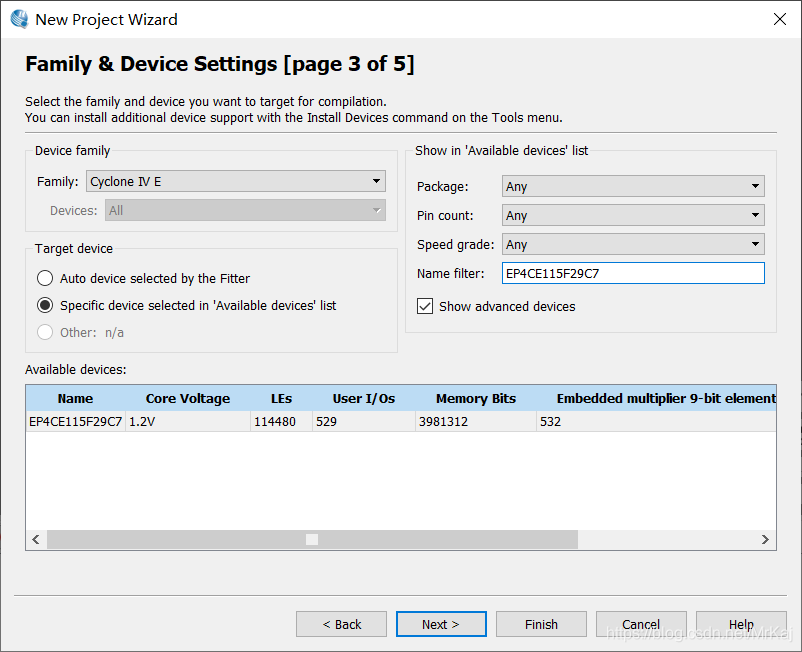Click the Name filter input field
This screenshot has width=802, height=652.
pyautogui.click(x=633, y=273)
